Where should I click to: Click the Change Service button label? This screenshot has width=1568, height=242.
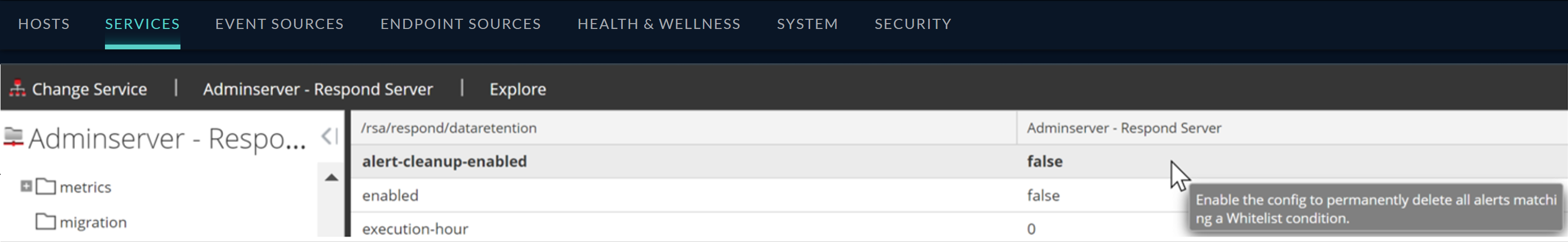pos(89,89)
